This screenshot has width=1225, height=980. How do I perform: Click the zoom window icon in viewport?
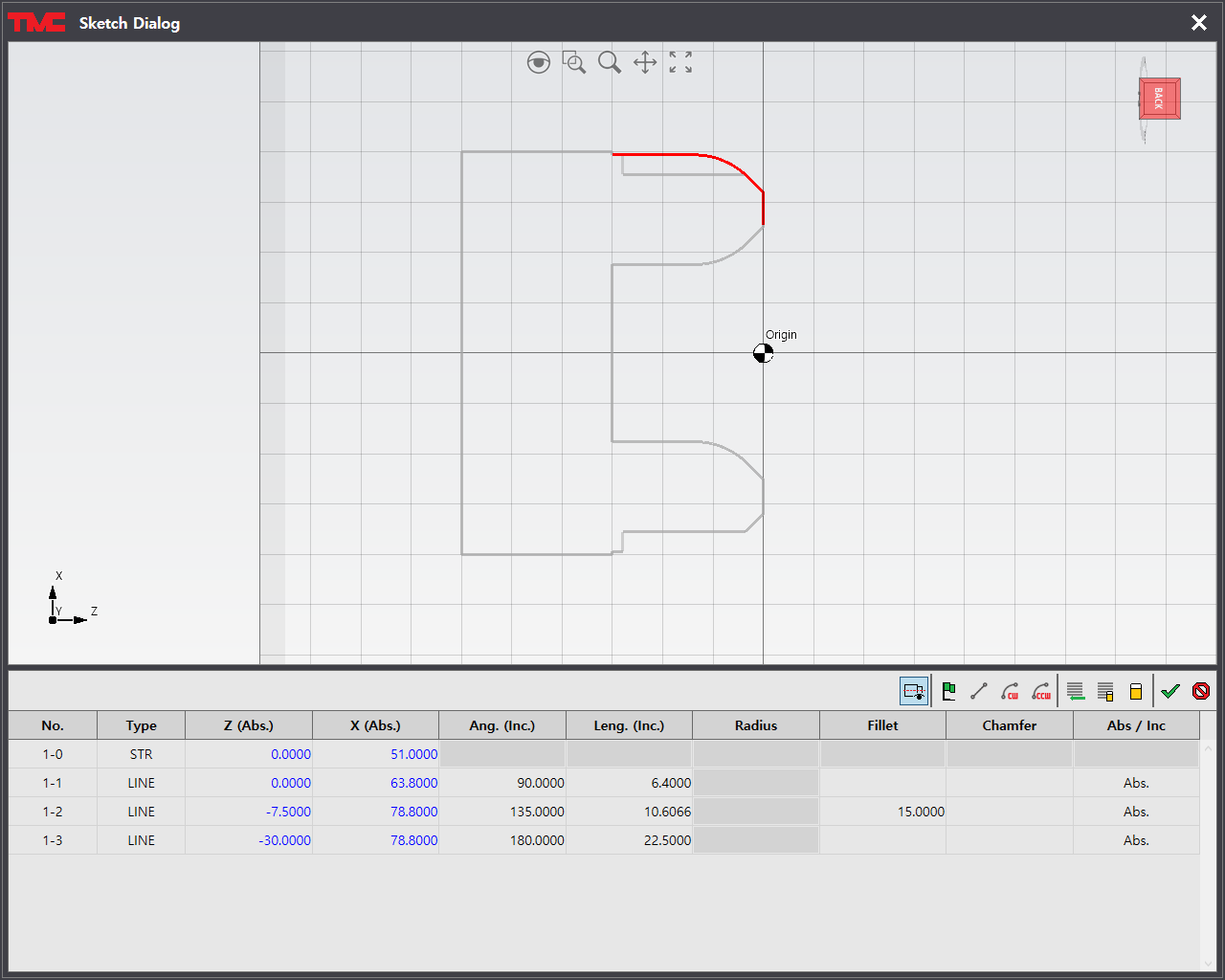pyautogui.click(x=574, y=63)
